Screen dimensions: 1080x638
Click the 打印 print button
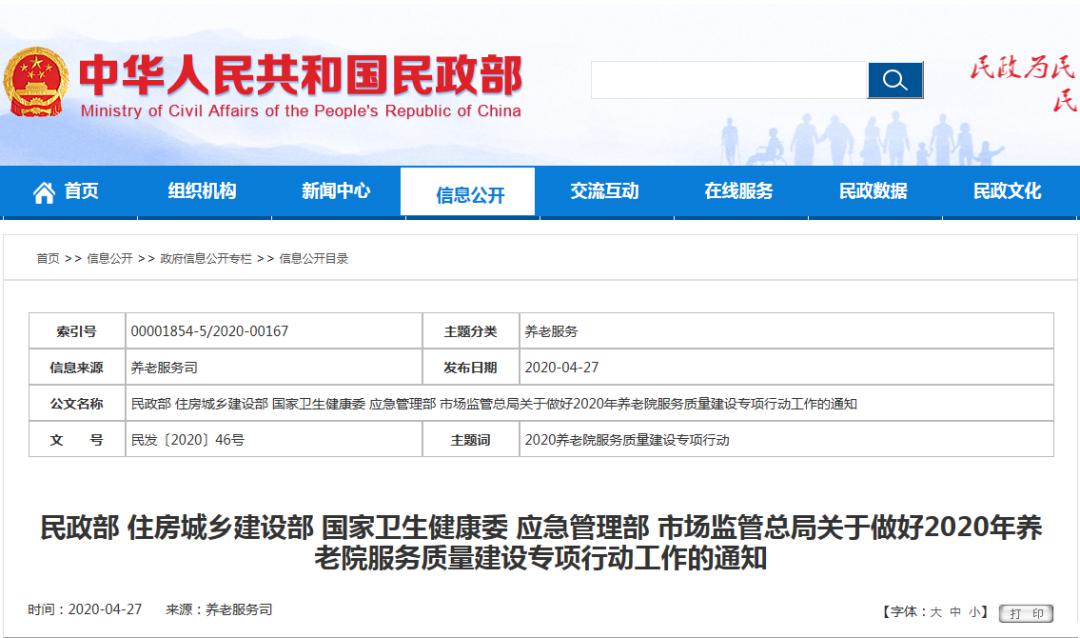click(1026, 613)
